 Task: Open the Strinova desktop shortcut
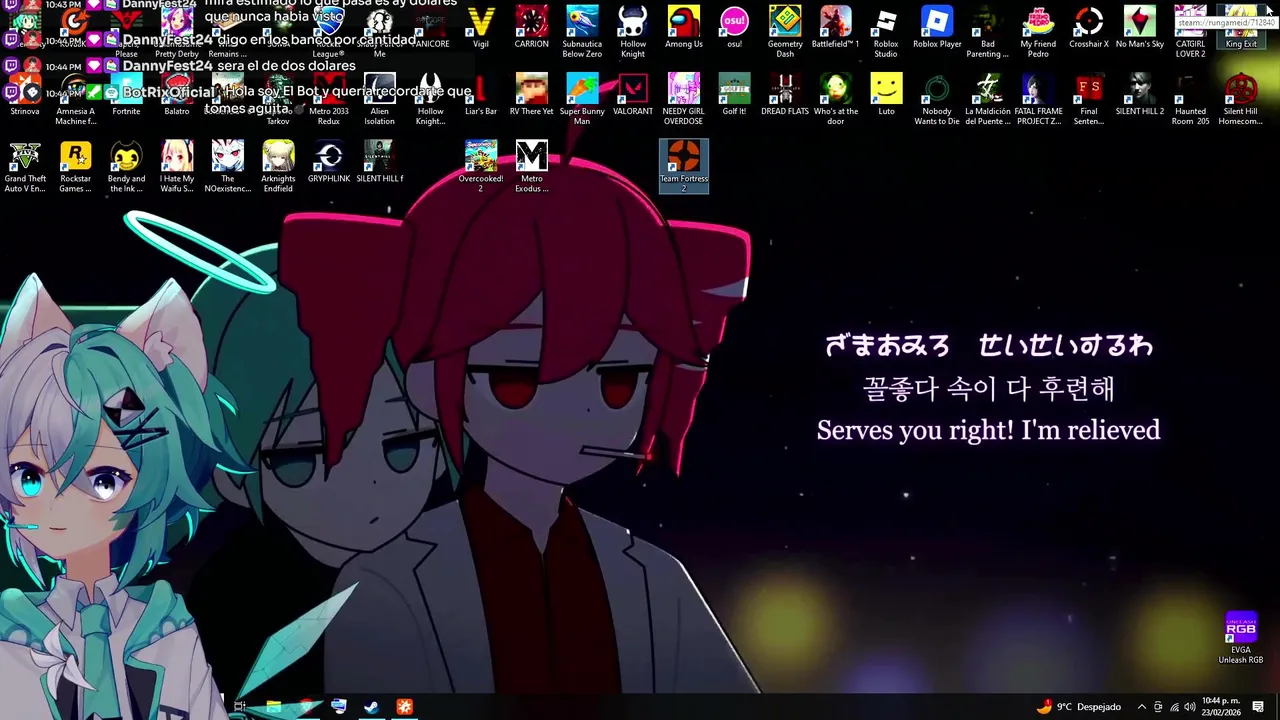click(25, 95)
